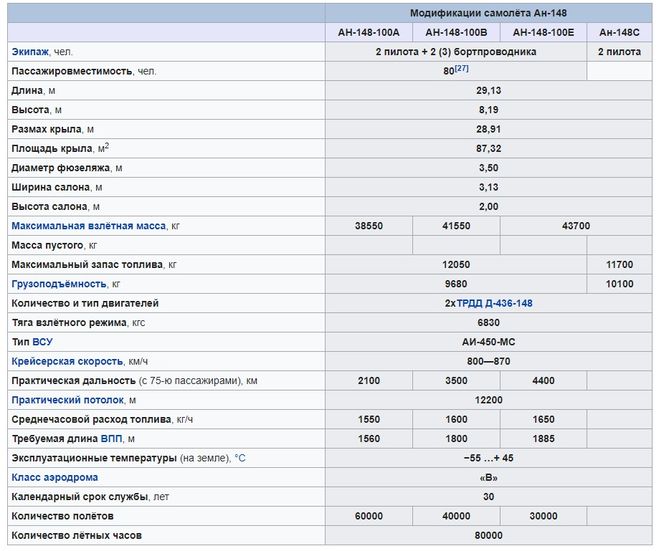Open footnote reference [27]
Screen dimensions: 659x551
pyautogui.click(x=461, y=68)
